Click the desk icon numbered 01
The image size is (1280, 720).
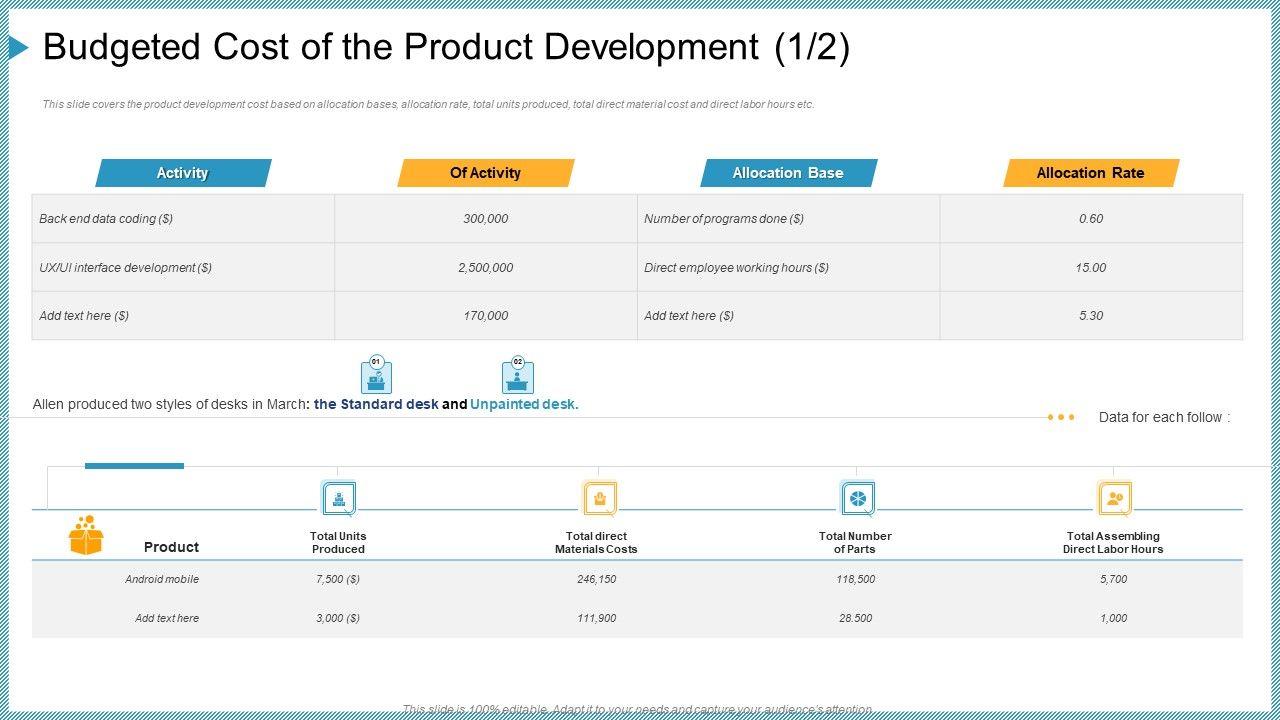(376, 376)
